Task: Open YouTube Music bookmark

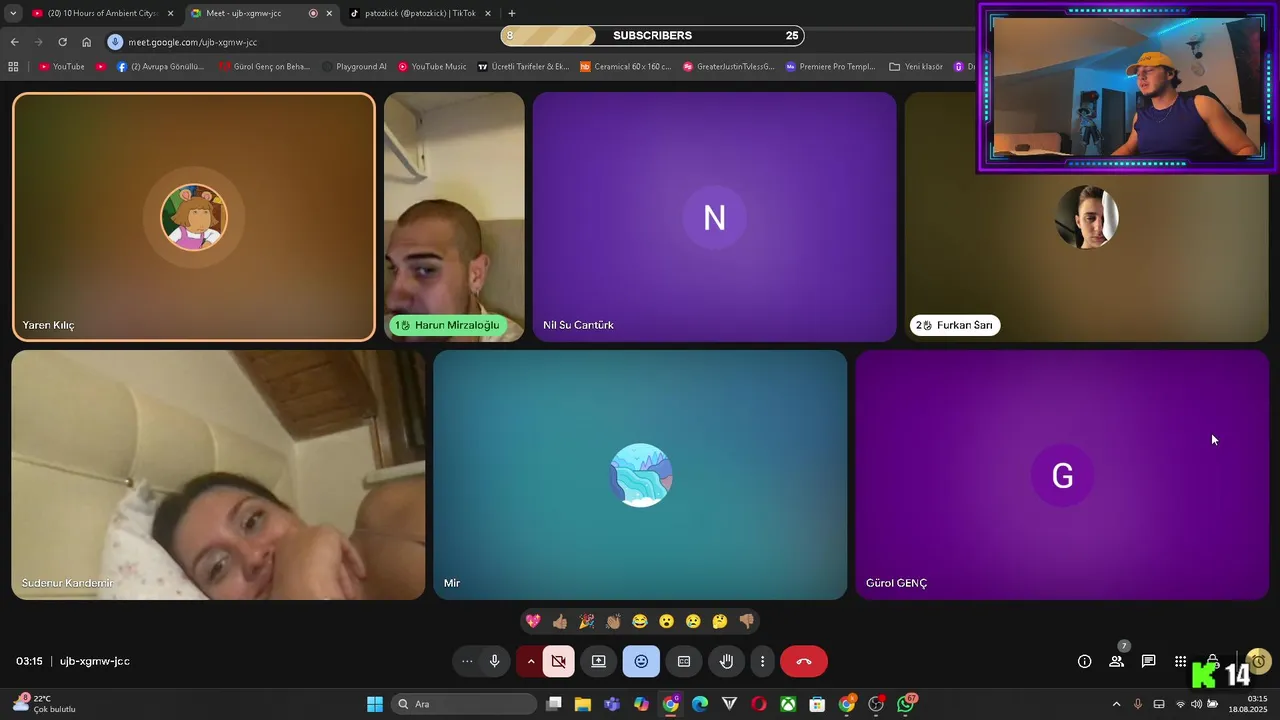Action: pyautogui.click(x=432, y=67)
